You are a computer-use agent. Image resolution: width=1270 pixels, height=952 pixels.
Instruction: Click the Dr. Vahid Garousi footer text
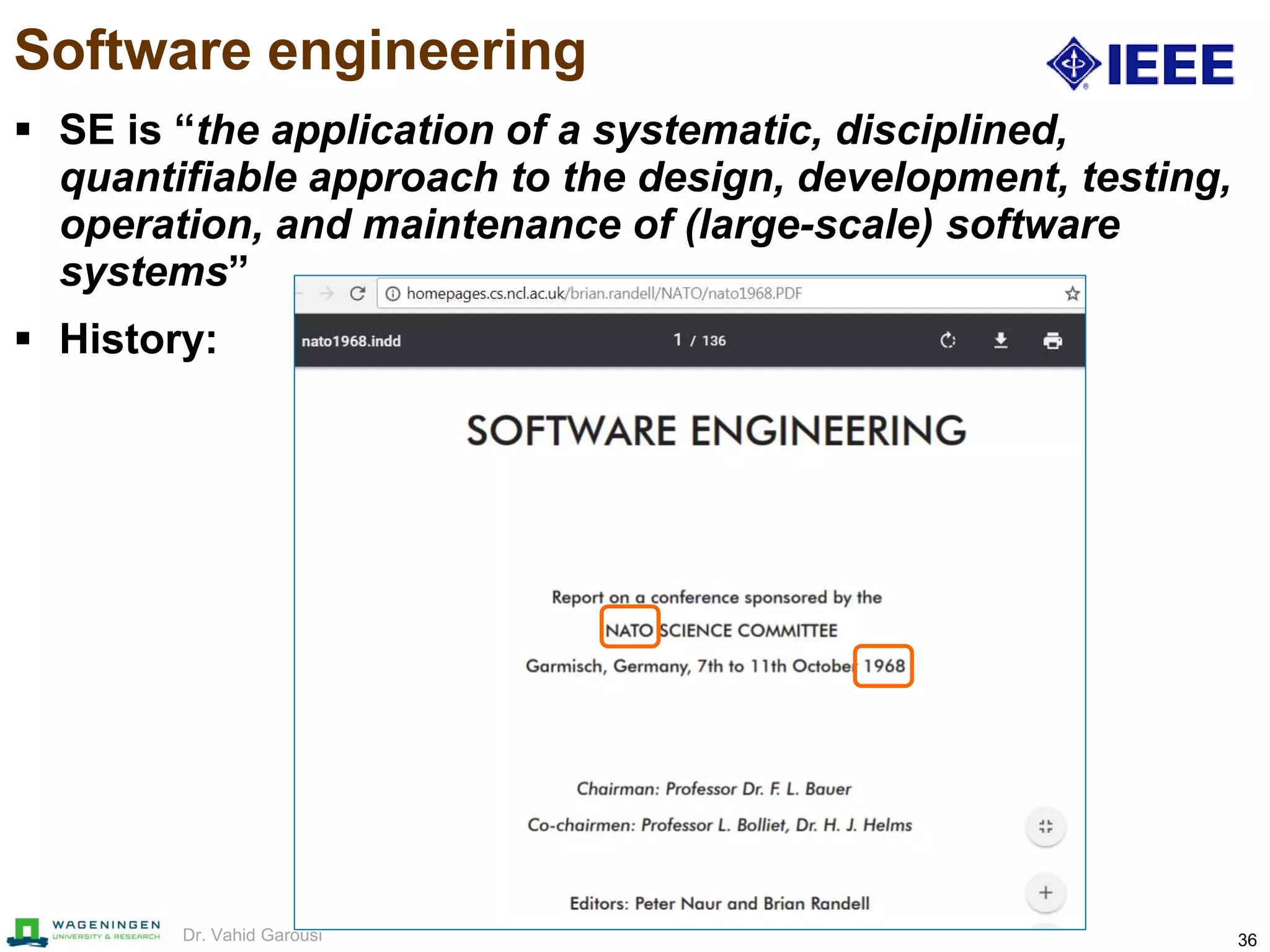[252, 935]
